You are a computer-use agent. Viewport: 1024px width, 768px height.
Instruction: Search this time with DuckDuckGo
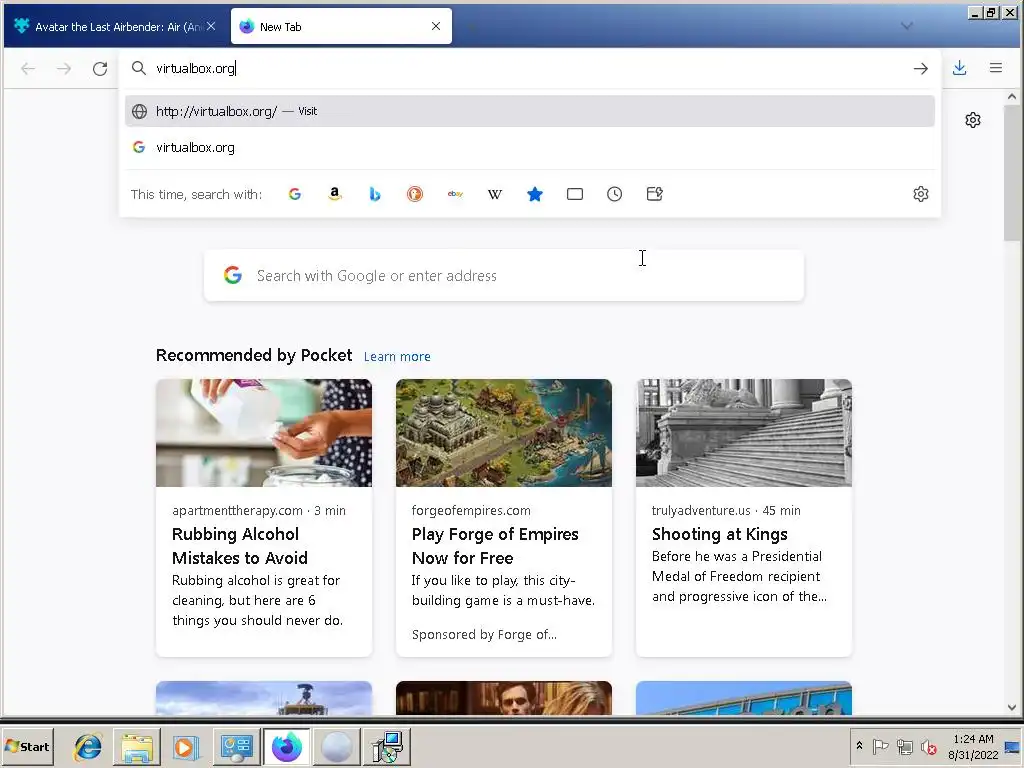coord(415,194)
